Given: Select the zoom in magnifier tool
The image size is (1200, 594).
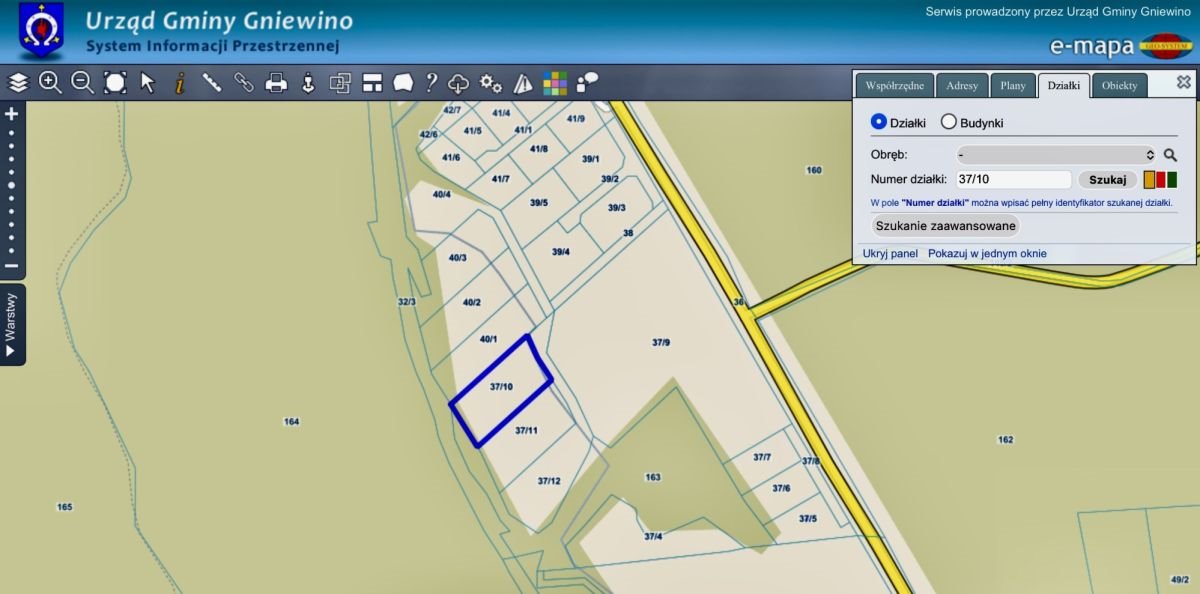Looking at the screenshot, I should click(x=50, y=83).
